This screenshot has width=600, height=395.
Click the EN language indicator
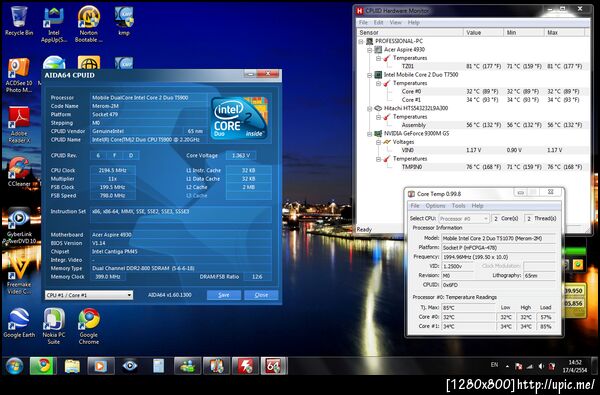tap(494, 365)
